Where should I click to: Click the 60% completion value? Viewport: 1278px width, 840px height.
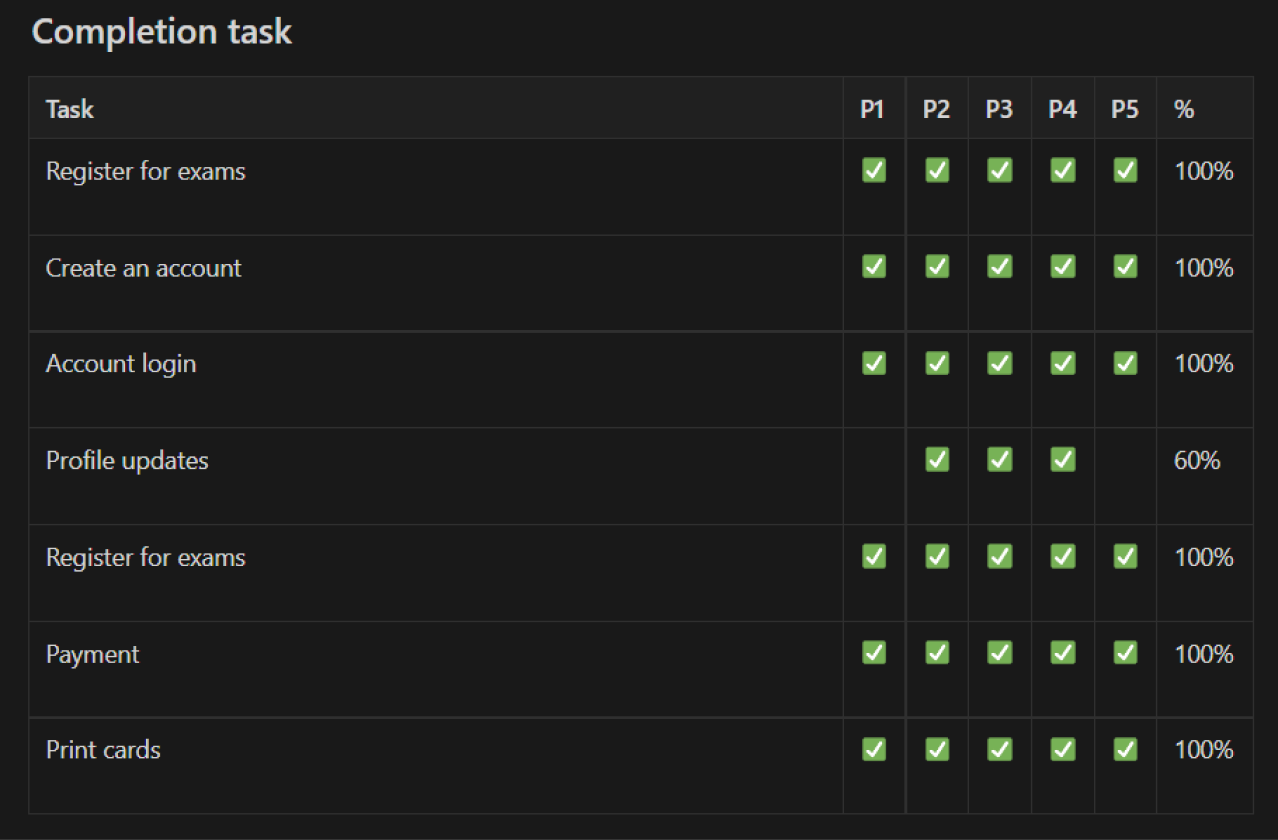tap(1197, 461)
